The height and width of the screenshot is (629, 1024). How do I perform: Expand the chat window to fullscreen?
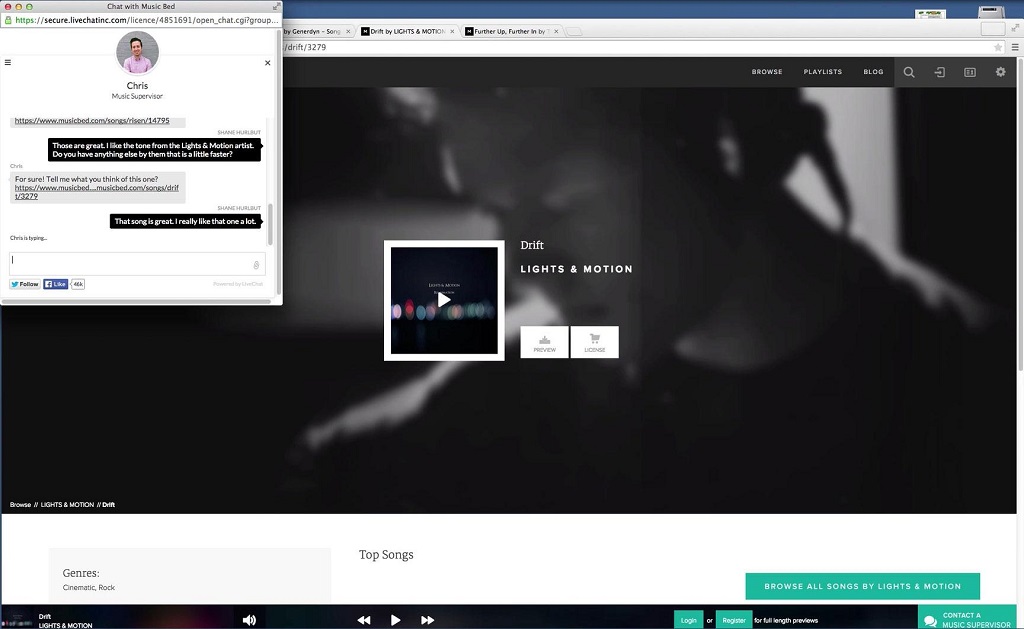[276, 6]
